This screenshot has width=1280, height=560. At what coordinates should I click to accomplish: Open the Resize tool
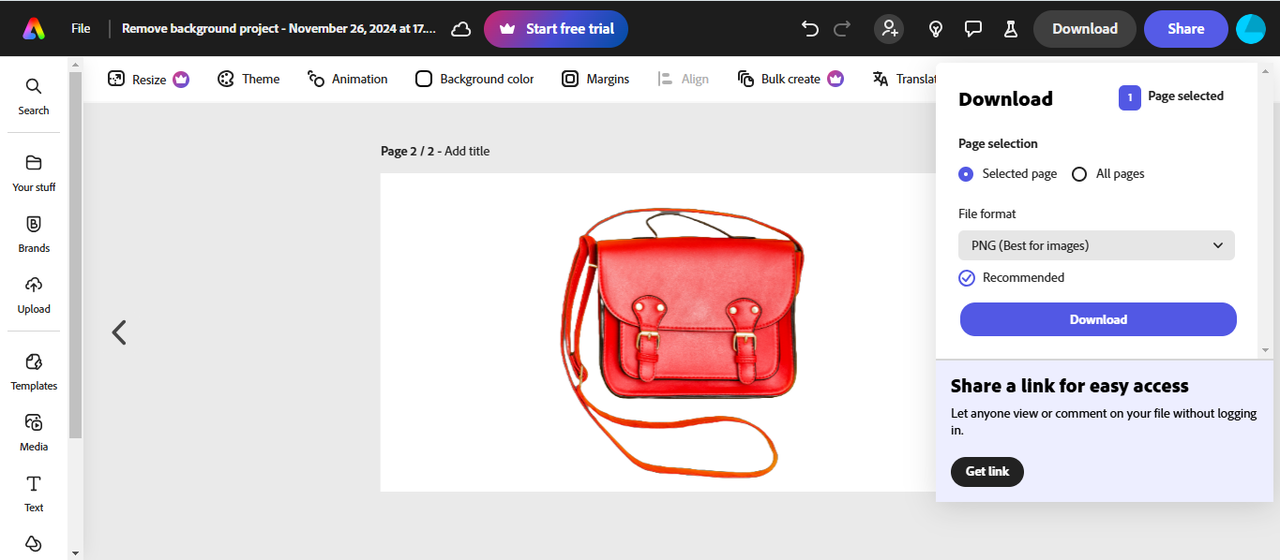click(148, 79)
